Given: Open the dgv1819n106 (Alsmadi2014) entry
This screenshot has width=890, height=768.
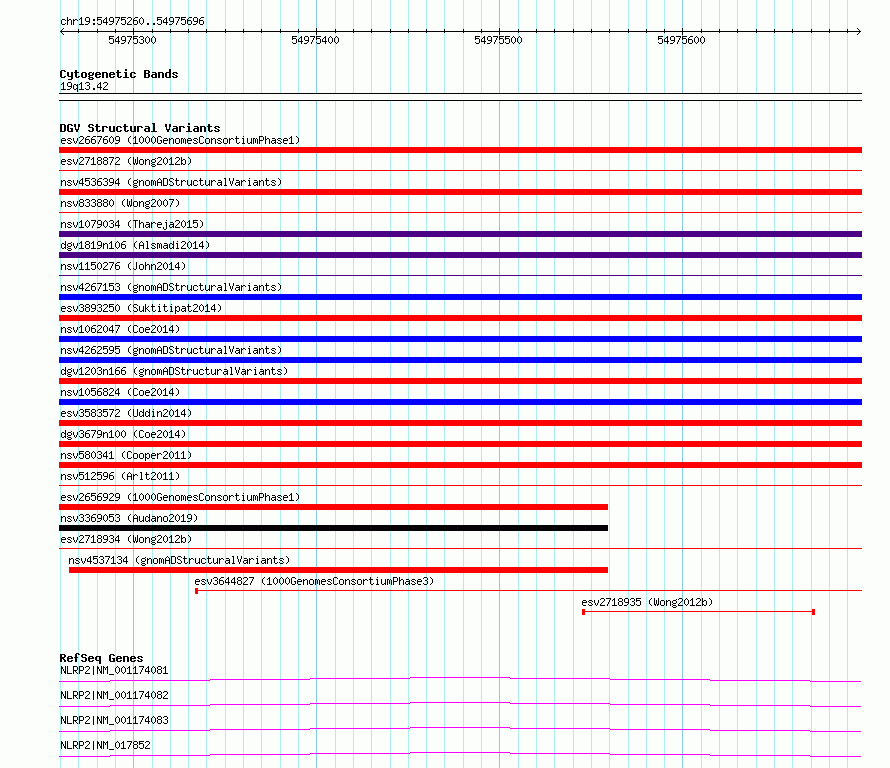Looking at the screenshot, I should point(135,245).
